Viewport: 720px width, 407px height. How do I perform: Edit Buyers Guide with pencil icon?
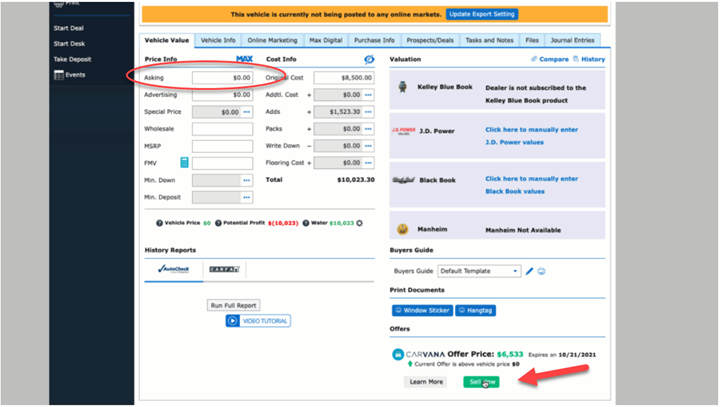[x=529, y=271]
